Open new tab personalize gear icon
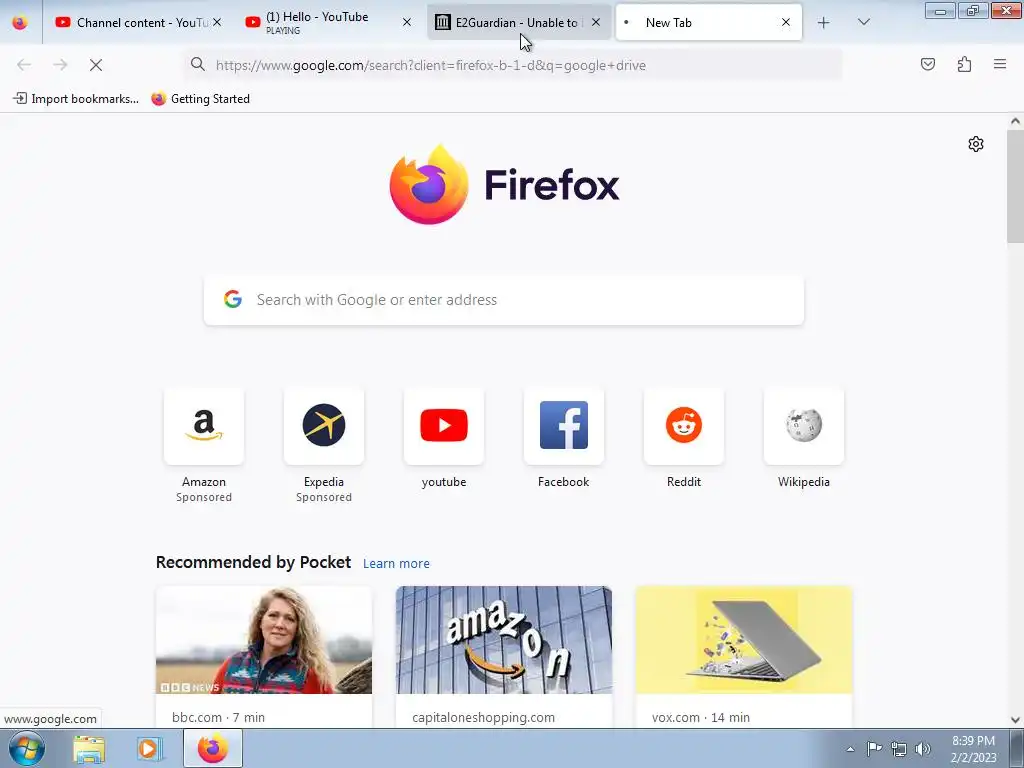The height and width of the screenshot is (768, 1024). coord(976,144)
